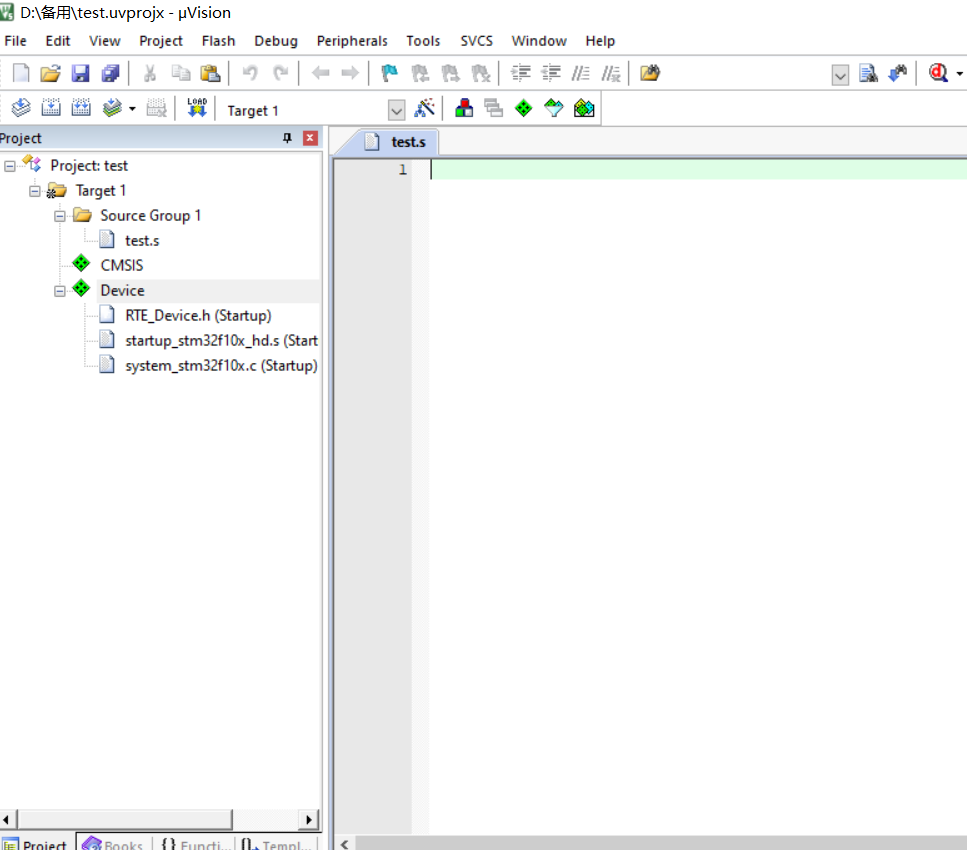The width and height of the screenshot is (967, 850).
Task: Switch to the Books panel tab
Action: coord(113,843)
